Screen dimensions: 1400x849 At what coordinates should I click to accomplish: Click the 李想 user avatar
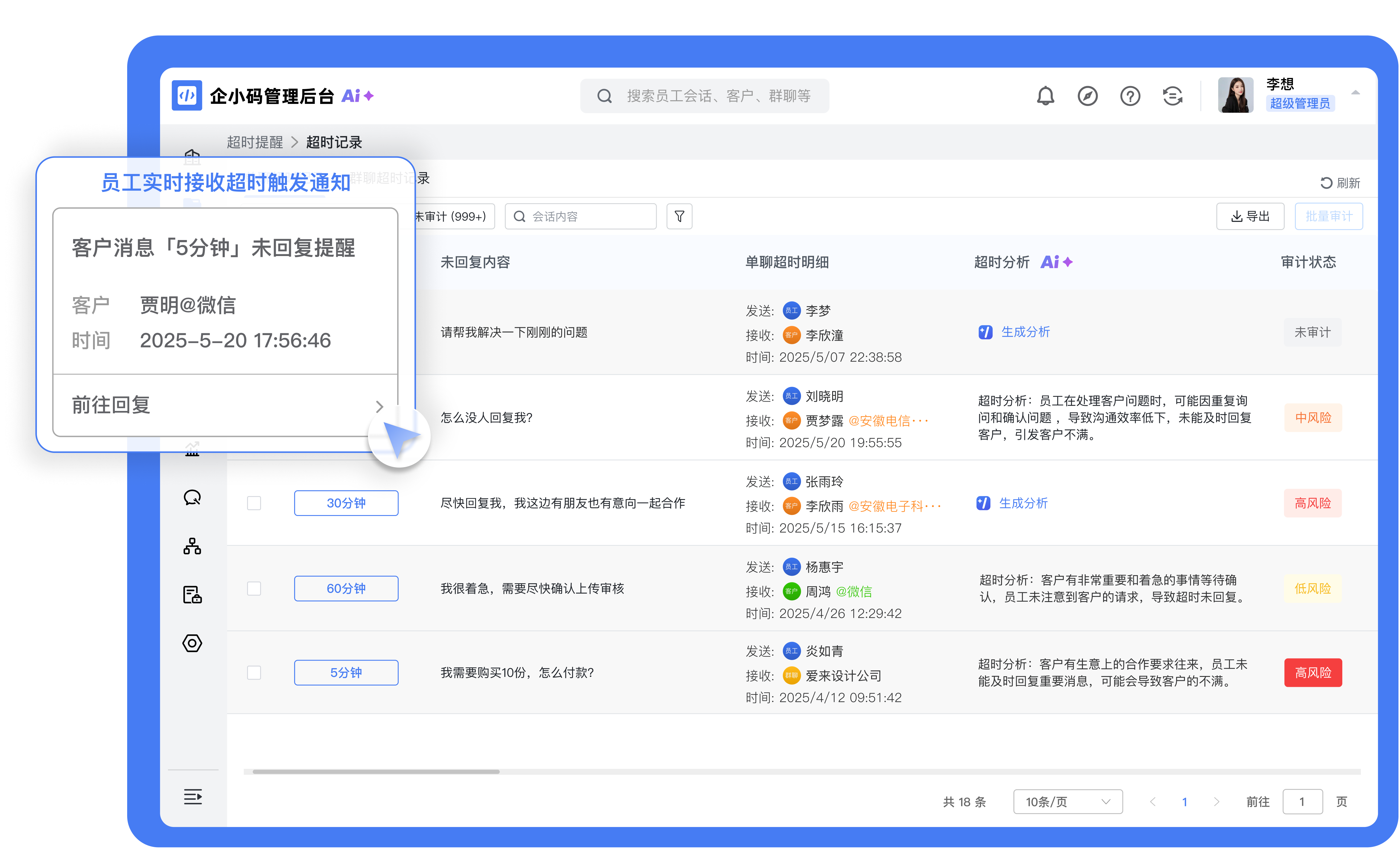click(1235, 95)
